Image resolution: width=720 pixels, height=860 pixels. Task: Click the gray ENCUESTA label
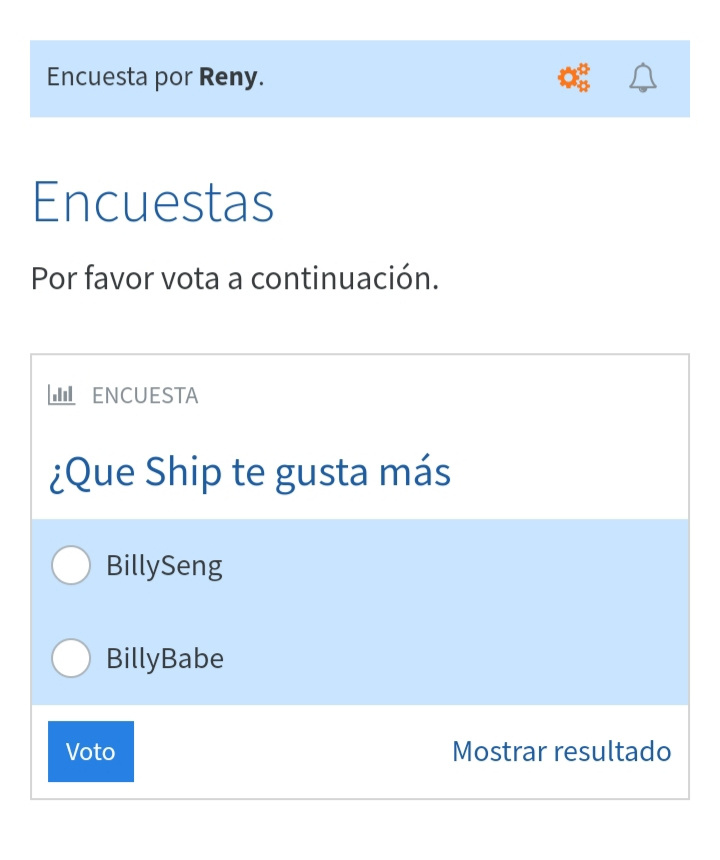(x=145, y=396)
